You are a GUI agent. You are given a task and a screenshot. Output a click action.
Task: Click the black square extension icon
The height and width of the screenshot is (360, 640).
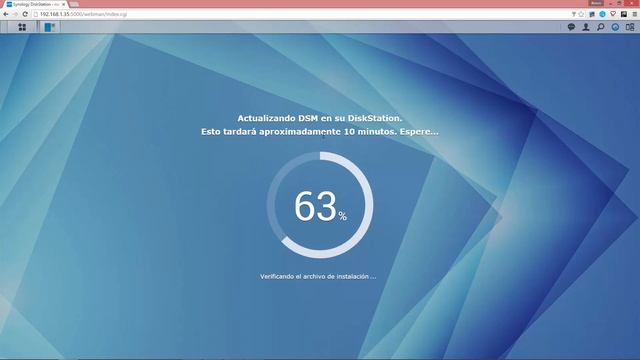tap(624, 14)
